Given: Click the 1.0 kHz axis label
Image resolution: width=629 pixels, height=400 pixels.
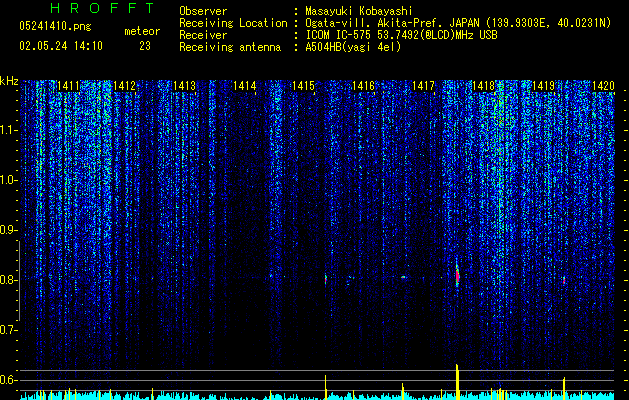Looking at the screenshot, I should pos(7,180).
